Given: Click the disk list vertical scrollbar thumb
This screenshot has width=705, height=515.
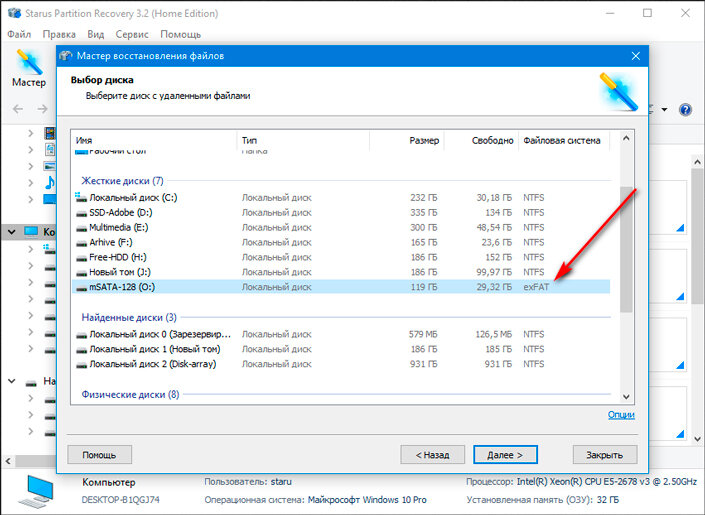Looking at the screenshot, I should coord(626,250).
